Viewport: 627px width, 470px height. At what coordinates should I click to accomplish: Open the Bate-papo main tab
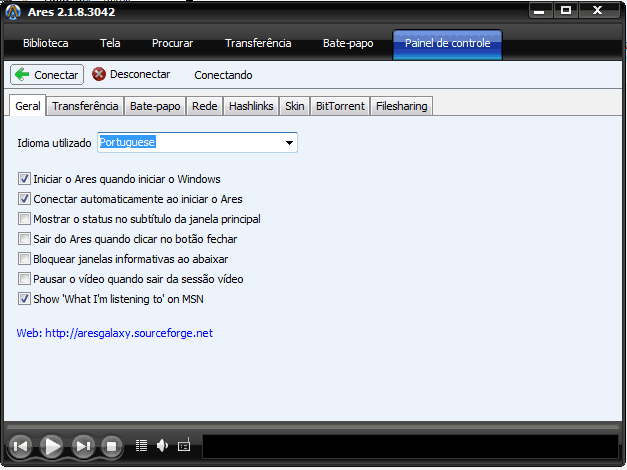[348, 43]
